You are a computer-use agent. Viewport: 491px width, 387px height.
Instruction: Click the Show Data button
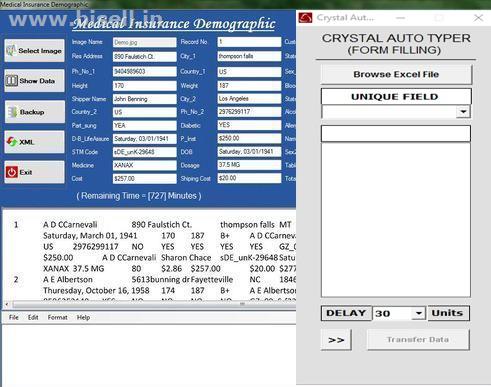35,81
